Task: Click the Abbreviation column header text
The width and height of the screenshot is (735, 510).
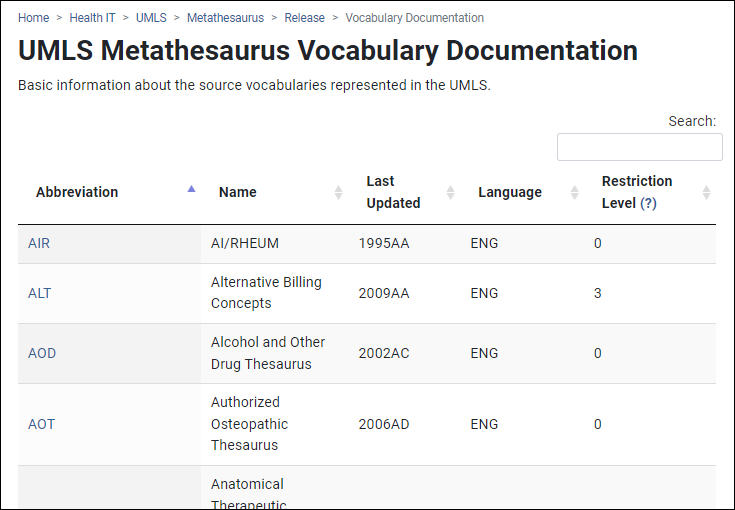Action: tap(77, 192)
